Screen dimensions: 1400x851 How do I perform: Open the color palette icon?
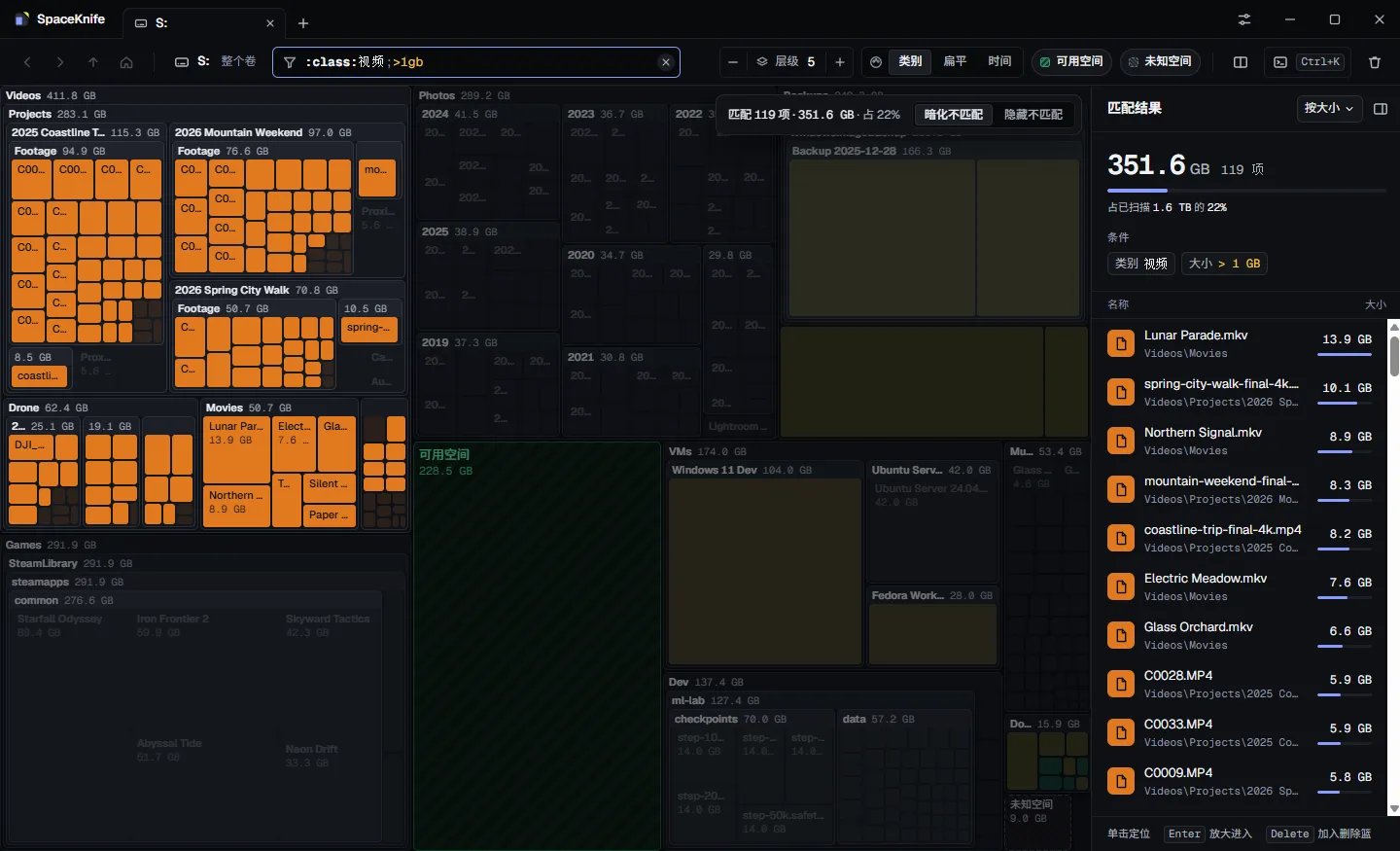pyautogui.click(x=876, y=62)
